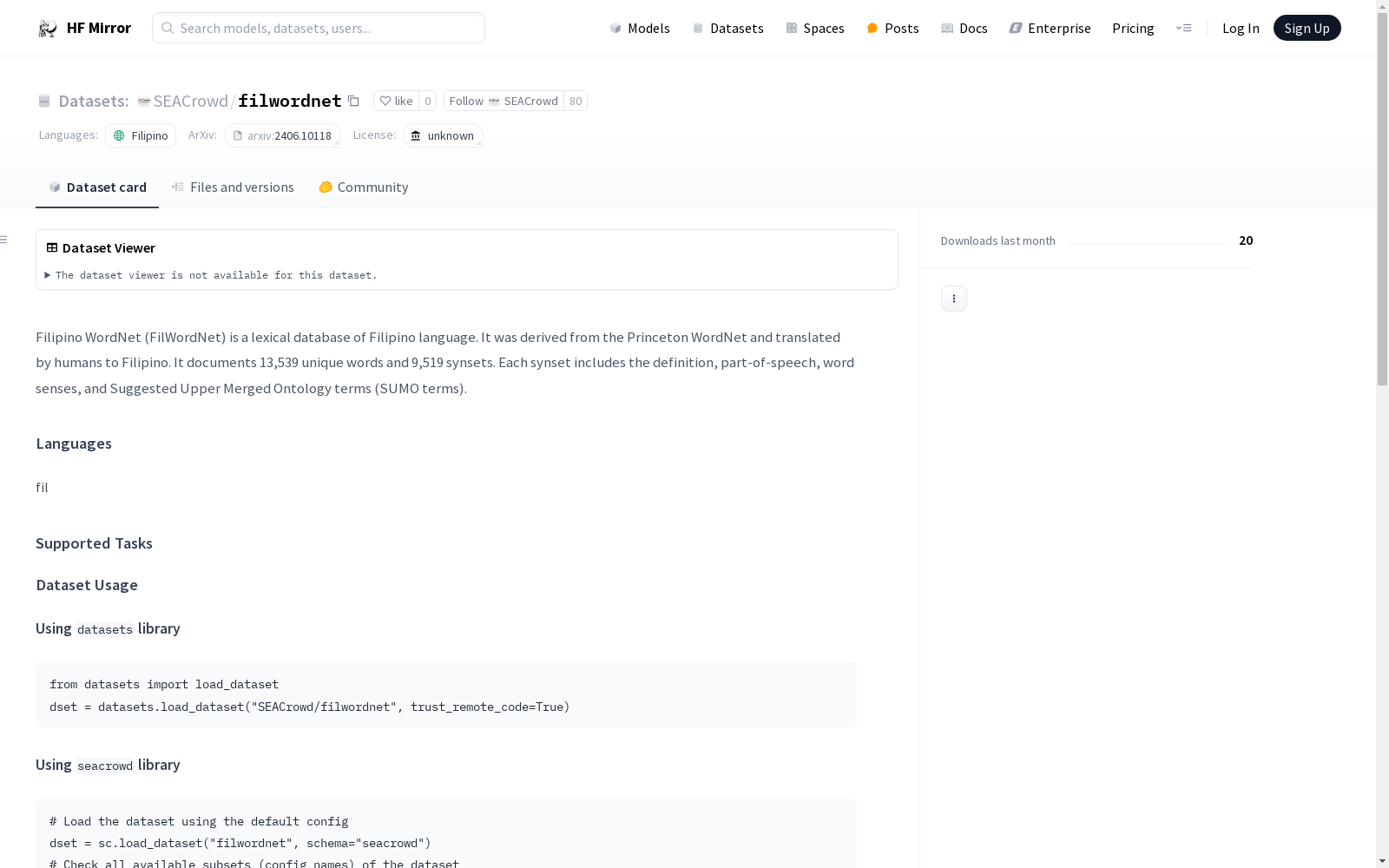Expand the extra navigation menu icon
This screenshot has width=1389, height=868.
[1183, 28]
